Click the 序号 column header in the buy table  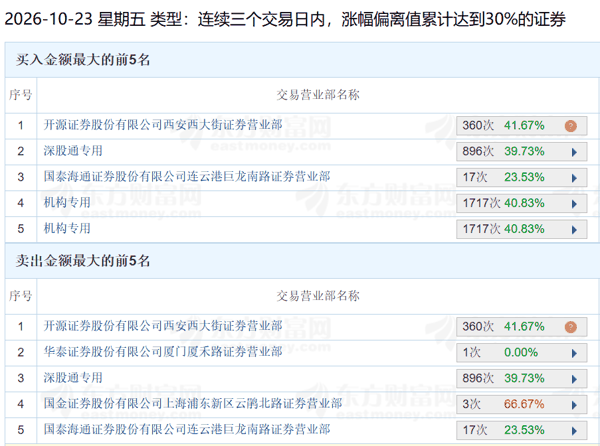pos(21,95)
